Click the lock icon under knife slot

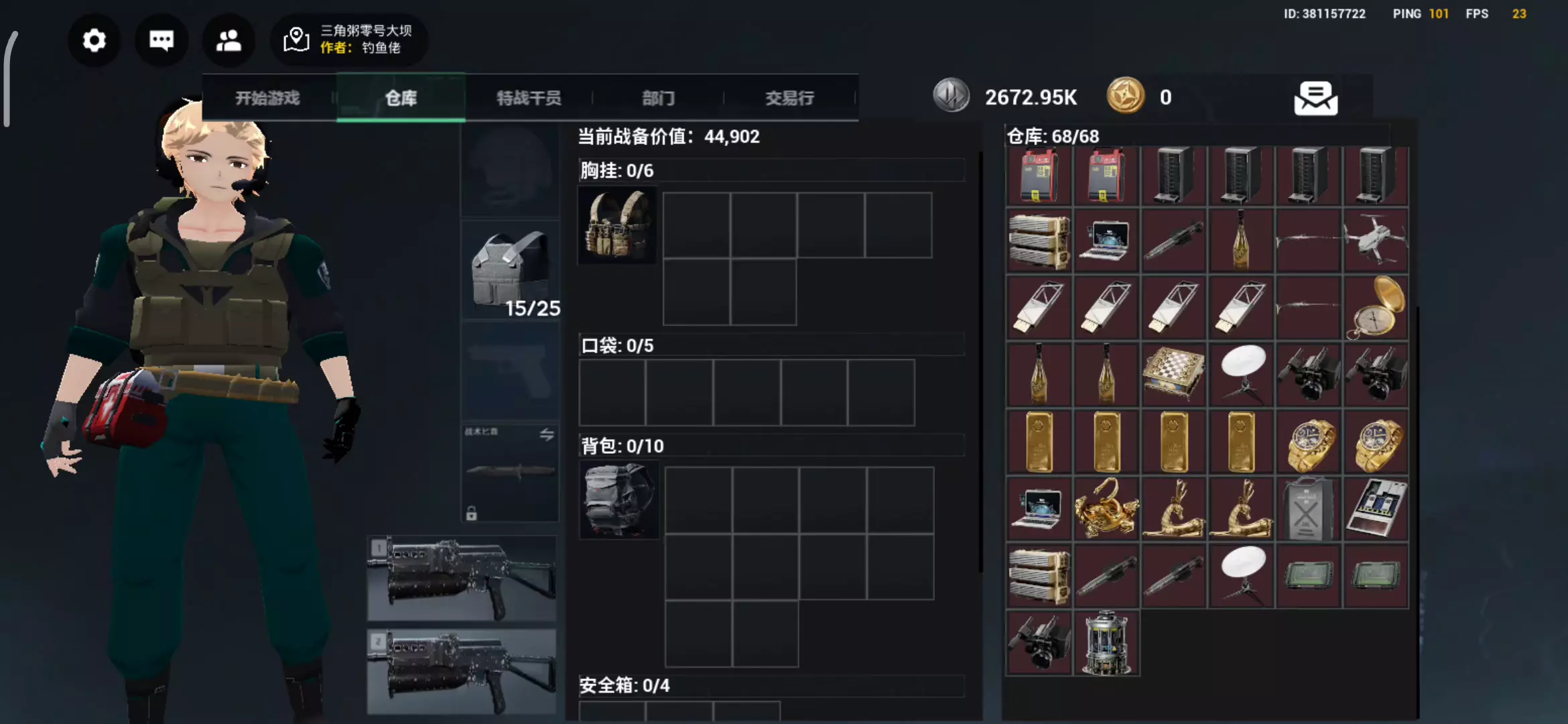472,514
